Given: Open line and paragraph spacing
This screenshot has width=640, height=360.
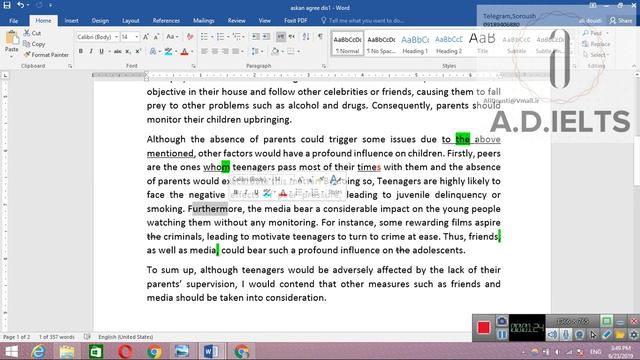Looking at the screenshot, I should [256, 51].
